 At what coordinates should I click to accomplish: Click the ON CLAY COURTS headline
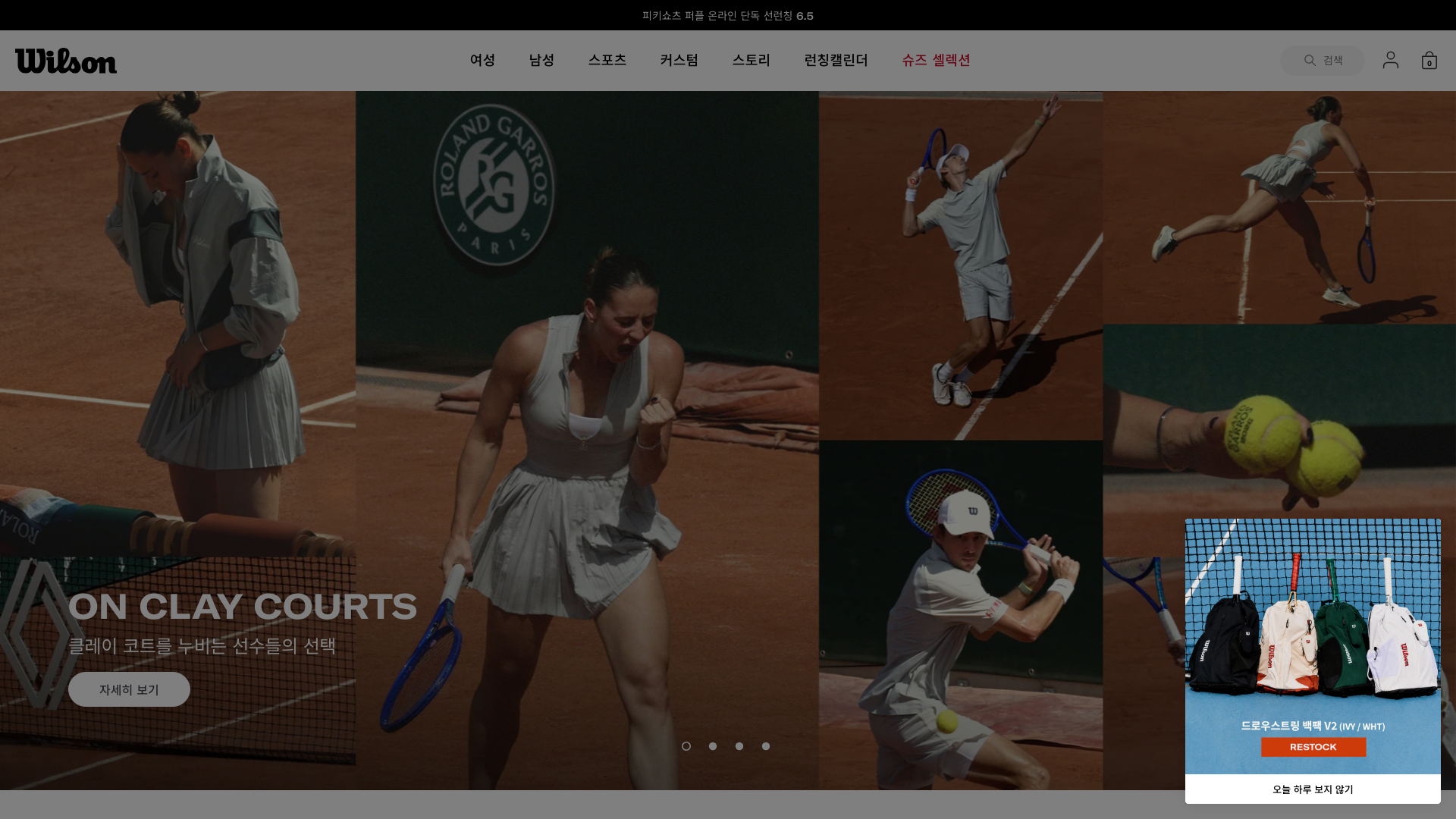[x=243, y=607]
